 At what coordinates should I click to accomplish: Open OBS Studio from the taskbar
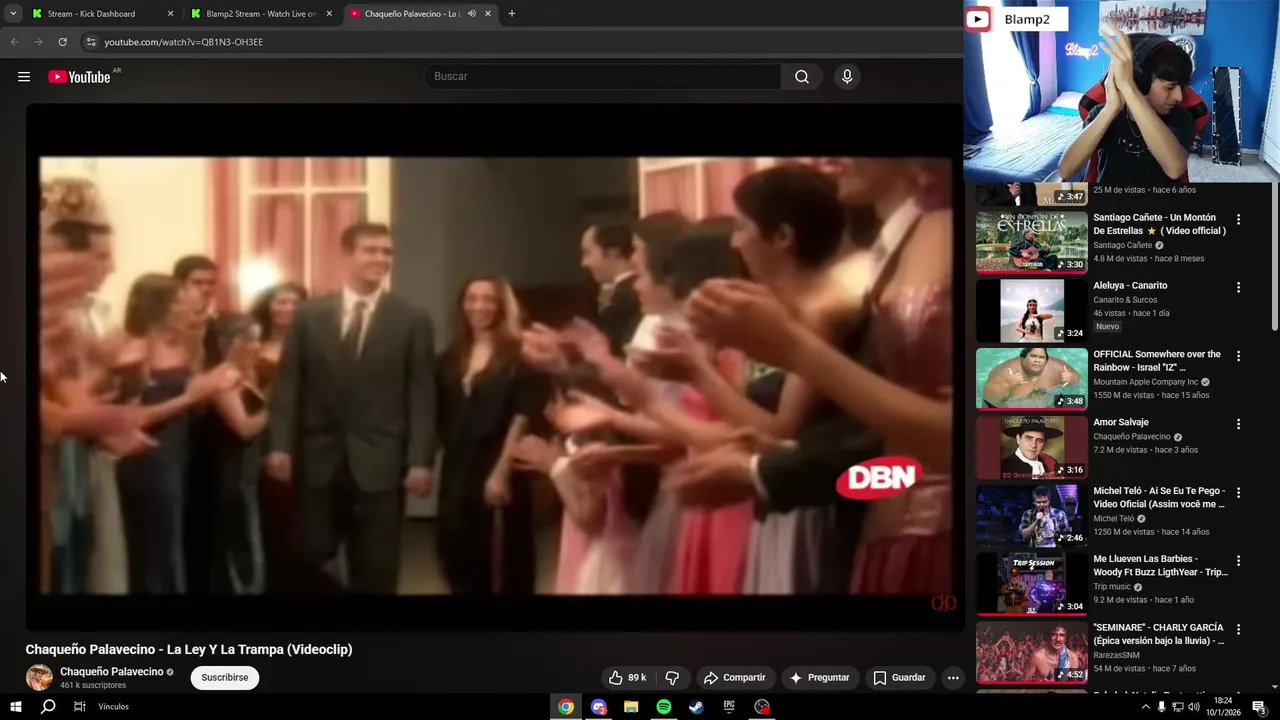(x=762, y=707)
